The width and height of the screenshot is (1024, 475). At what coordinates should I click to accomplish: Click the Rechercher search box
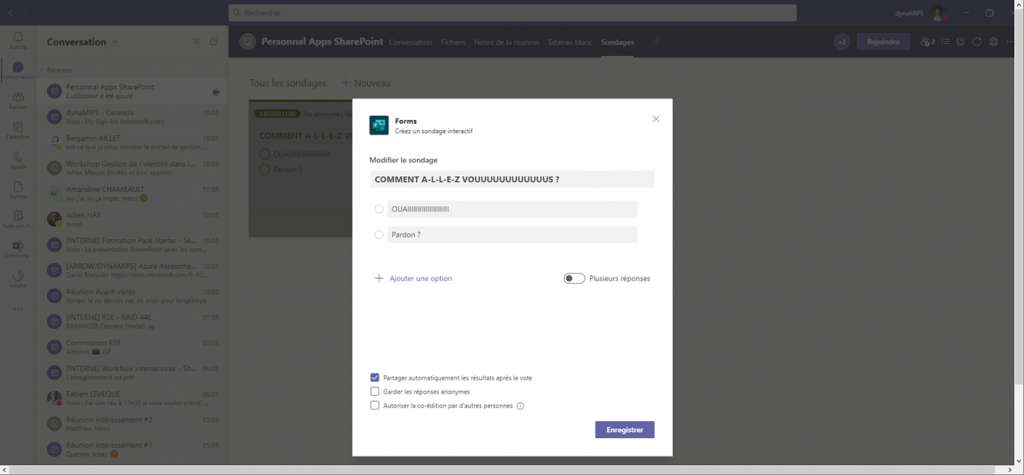tap(512, 13)
